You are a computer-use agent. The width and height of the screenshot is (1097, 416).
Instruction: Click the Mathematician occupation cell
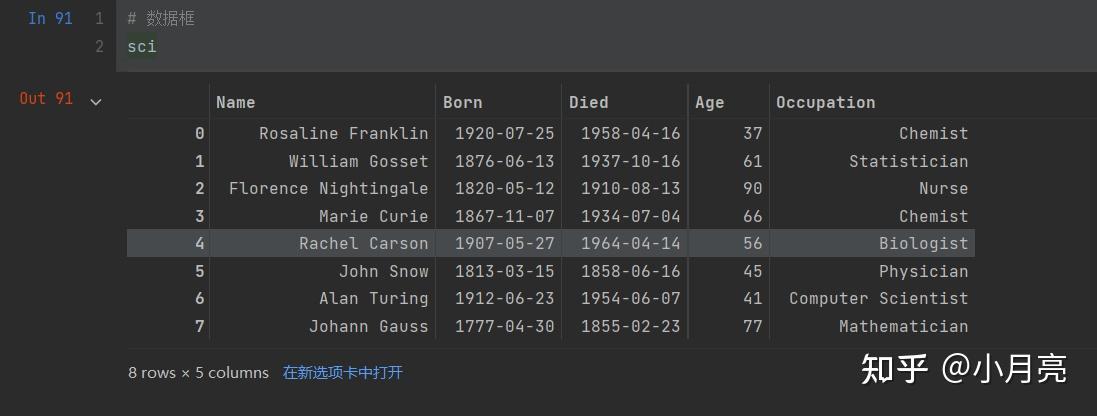904,326
